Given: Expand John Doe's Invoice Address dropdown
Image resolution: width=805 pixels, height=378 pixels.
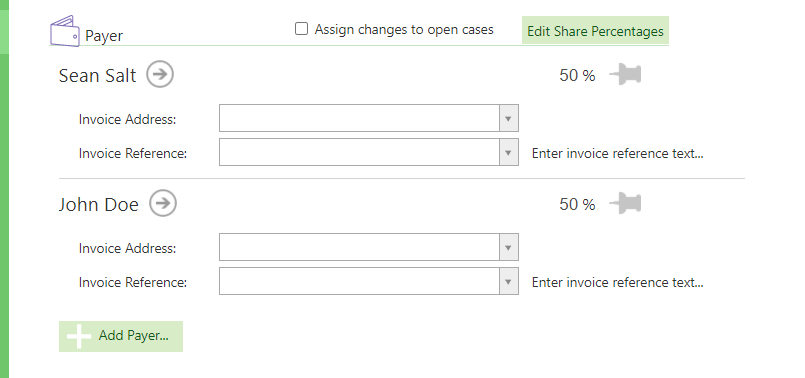Looking at the screenshot, I should pos(508,248).
